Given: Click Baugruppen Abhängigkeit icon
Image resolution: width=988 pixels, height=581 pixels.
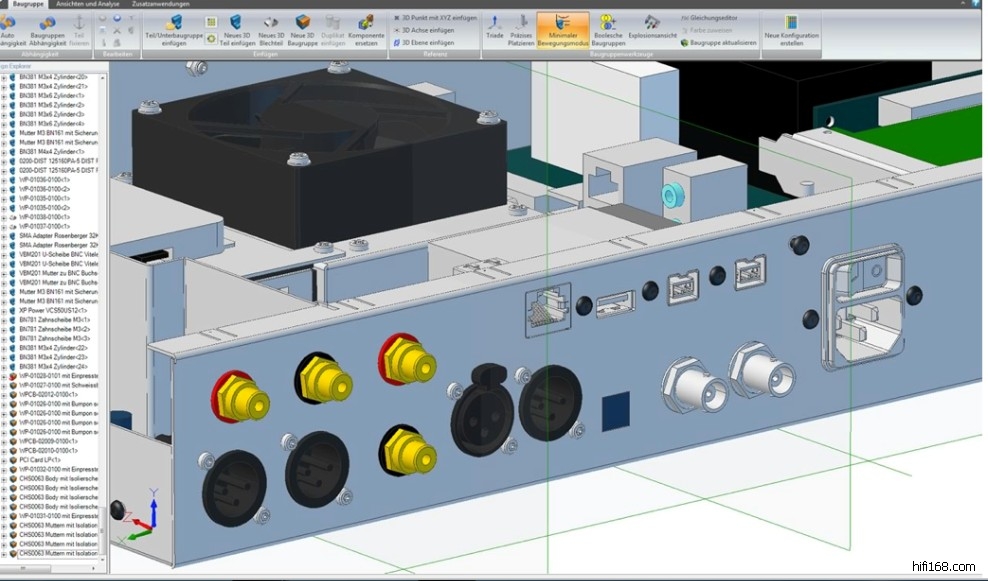Looking at the screenshot, I should click(x=46, y=22).
